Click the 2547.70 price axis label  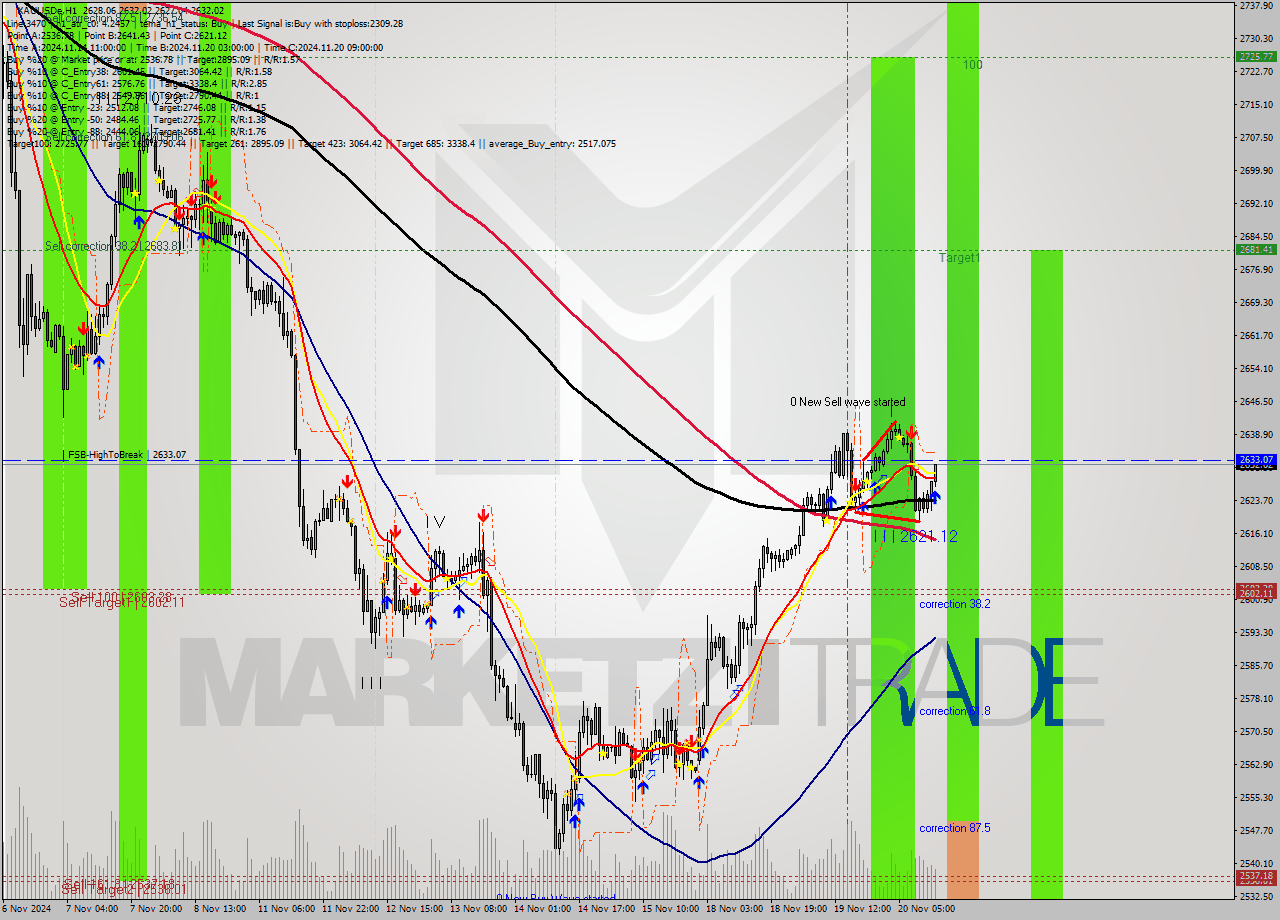pos(1256,830)
